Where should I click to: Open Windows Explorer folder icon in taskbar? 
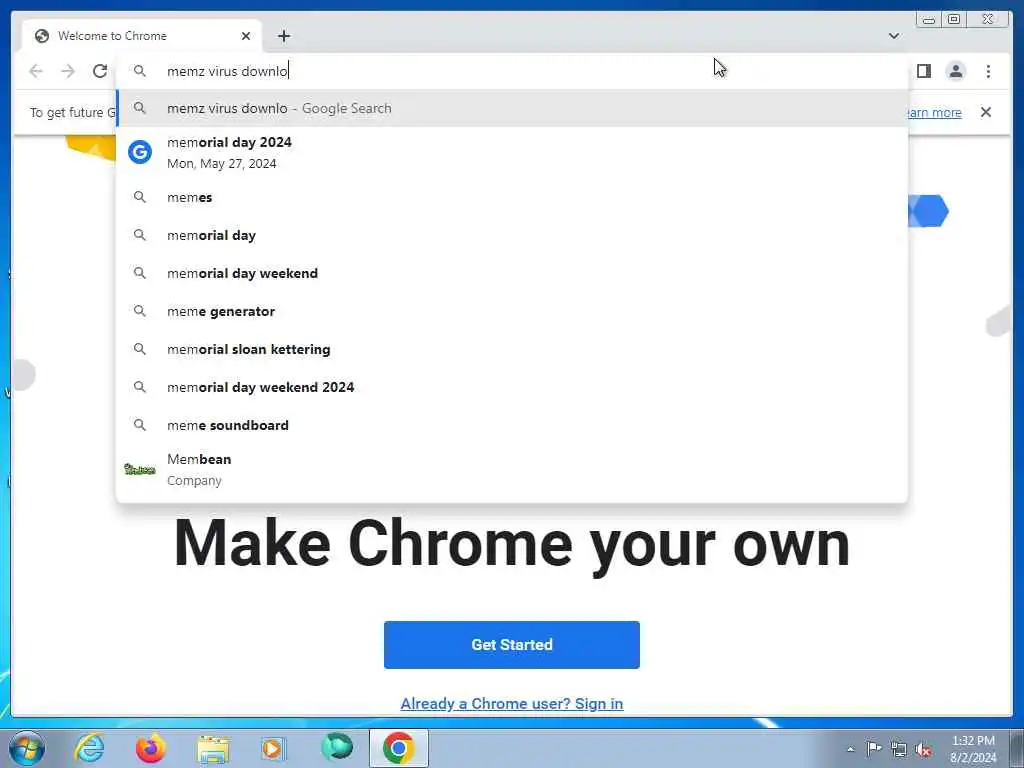pyautogui.click(x=213, y=748)
